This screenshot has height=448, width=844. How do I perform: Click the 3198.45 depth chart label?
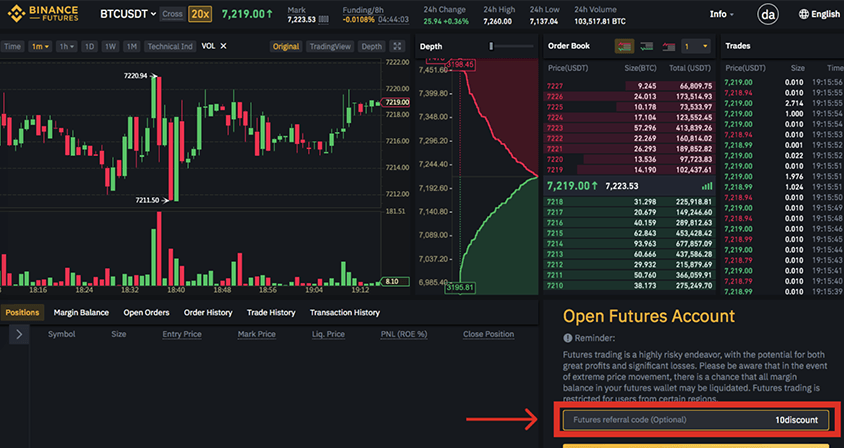coord(460,65)
